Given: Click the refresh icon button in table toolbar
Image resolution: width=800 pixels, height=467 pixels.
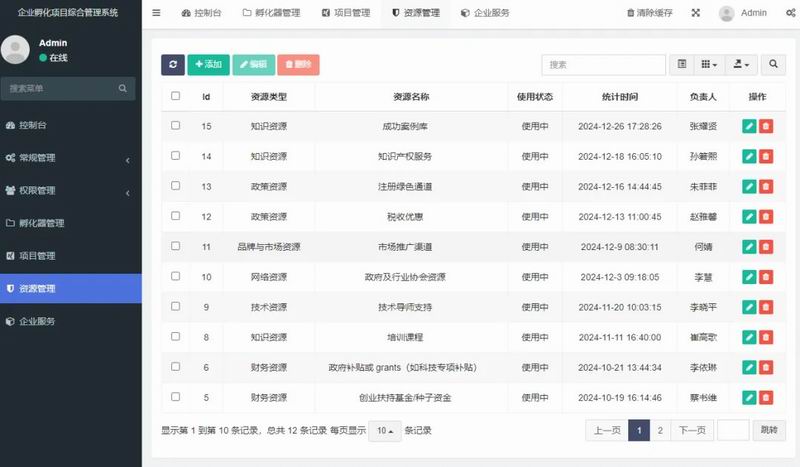Looking at the screenshot, I should 173,64.
